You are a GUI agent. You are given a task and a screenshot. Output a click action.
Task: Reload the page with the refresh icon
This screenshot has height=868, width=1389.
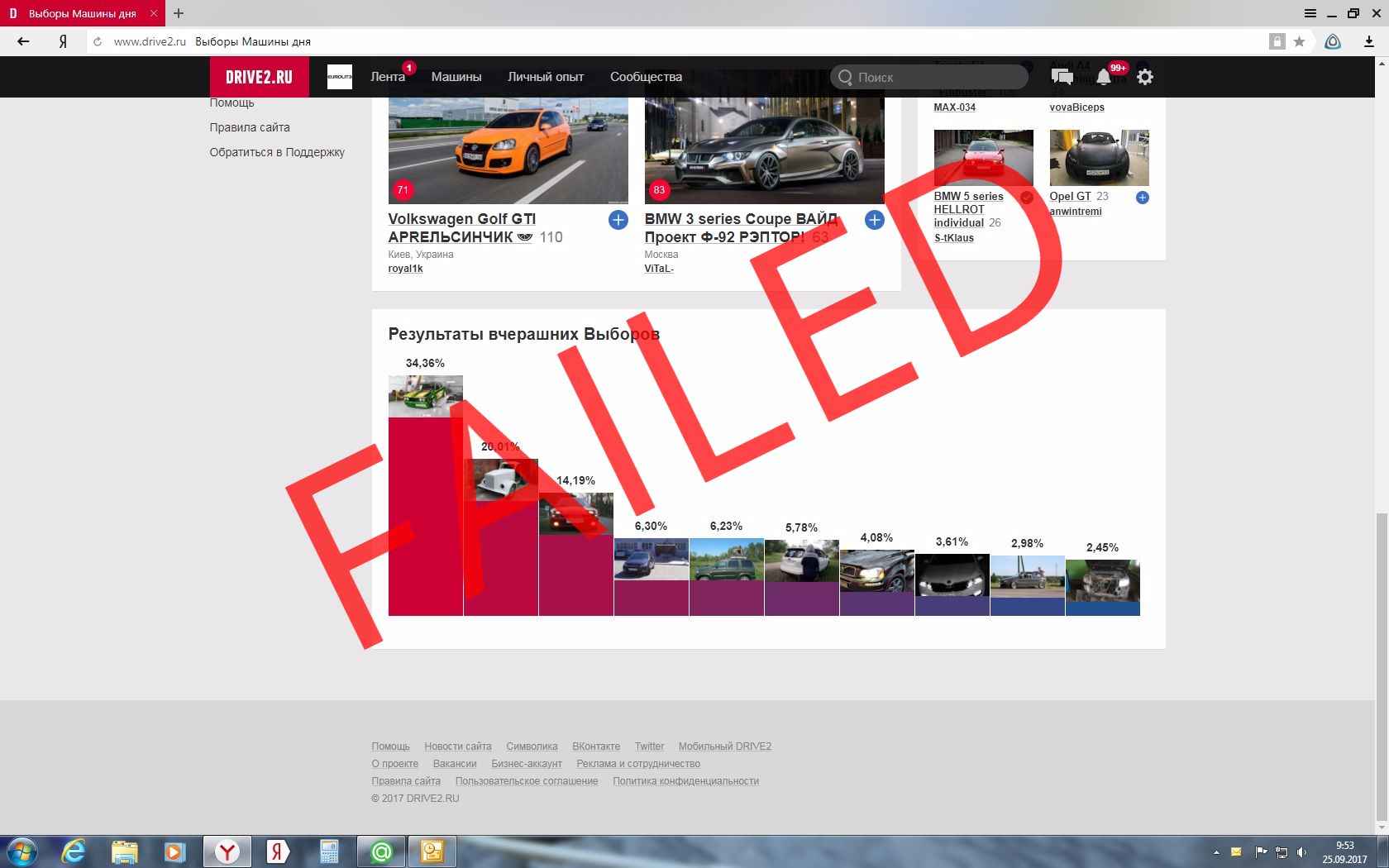pos(98,41)
